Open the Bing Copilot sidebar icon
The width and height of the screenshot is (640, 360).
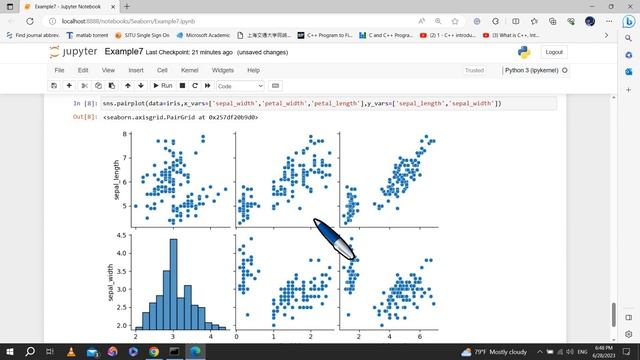629,22
